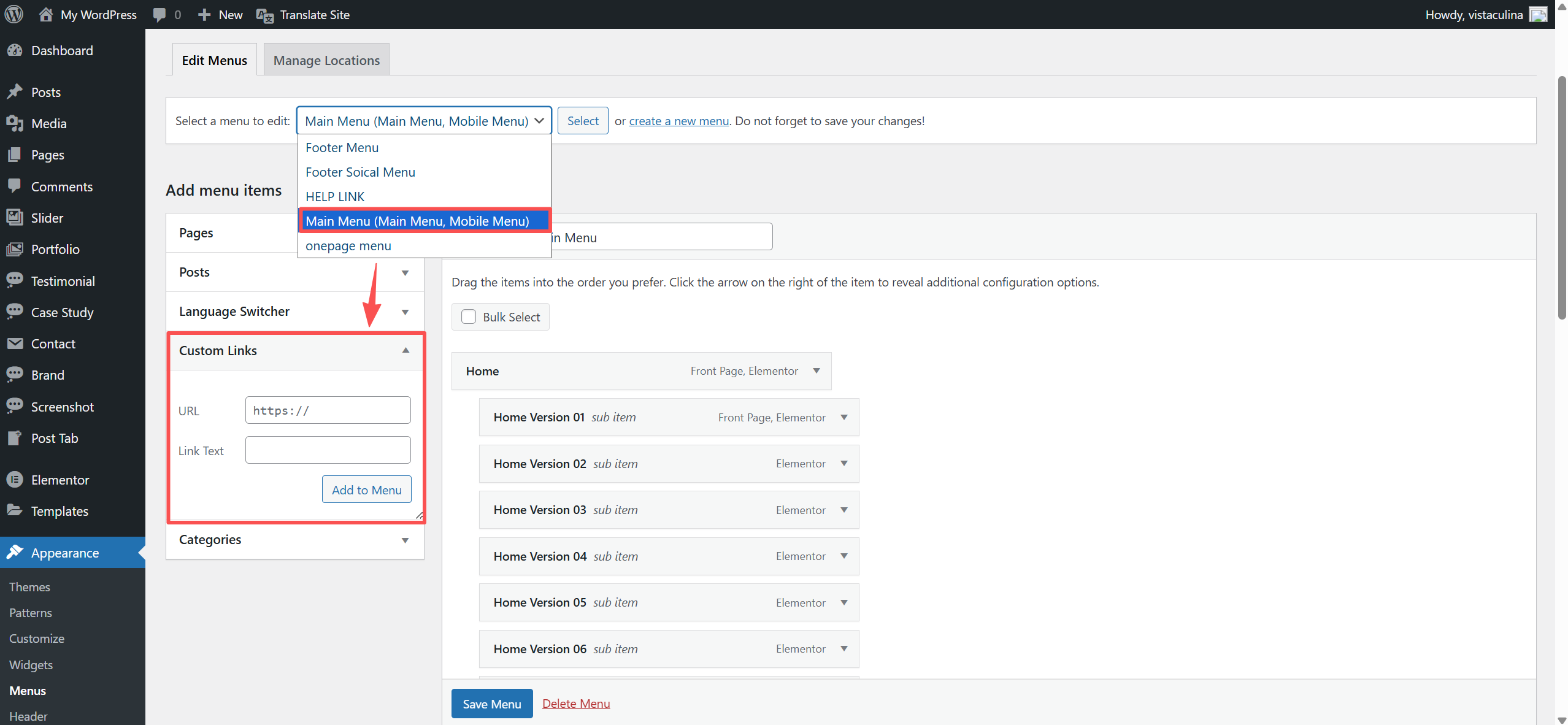Click the Translate Site icon
Viewport: 1568px width, 725px height.
[x=264, y=15]
